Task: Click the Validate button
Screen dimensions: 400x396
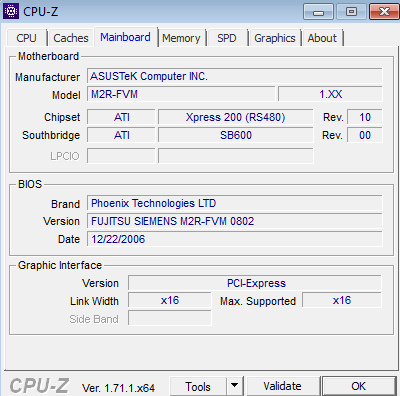Action: (x=283, y=386)
